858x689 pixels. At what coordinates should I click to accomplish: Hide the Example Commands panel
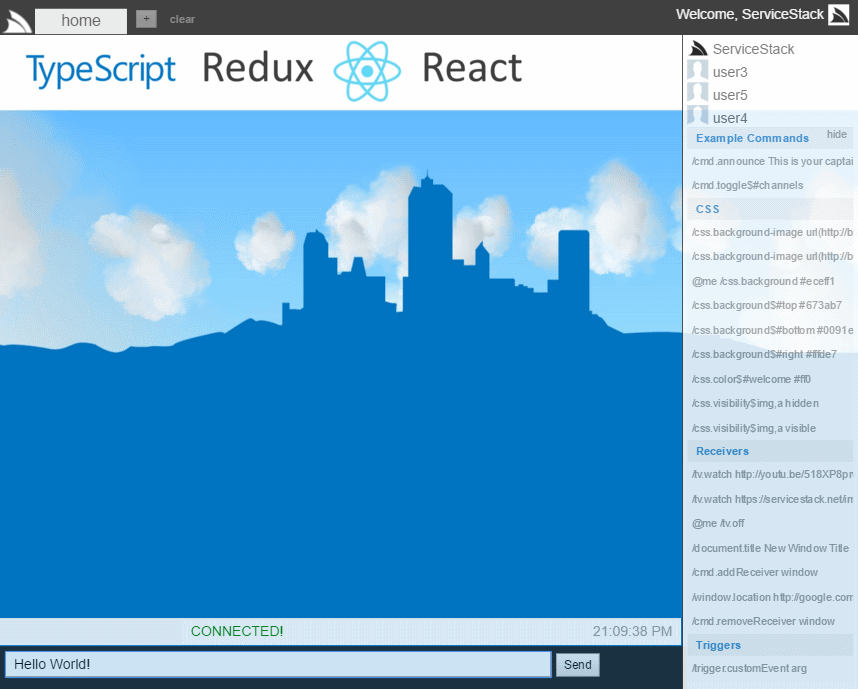coord(837,134)
